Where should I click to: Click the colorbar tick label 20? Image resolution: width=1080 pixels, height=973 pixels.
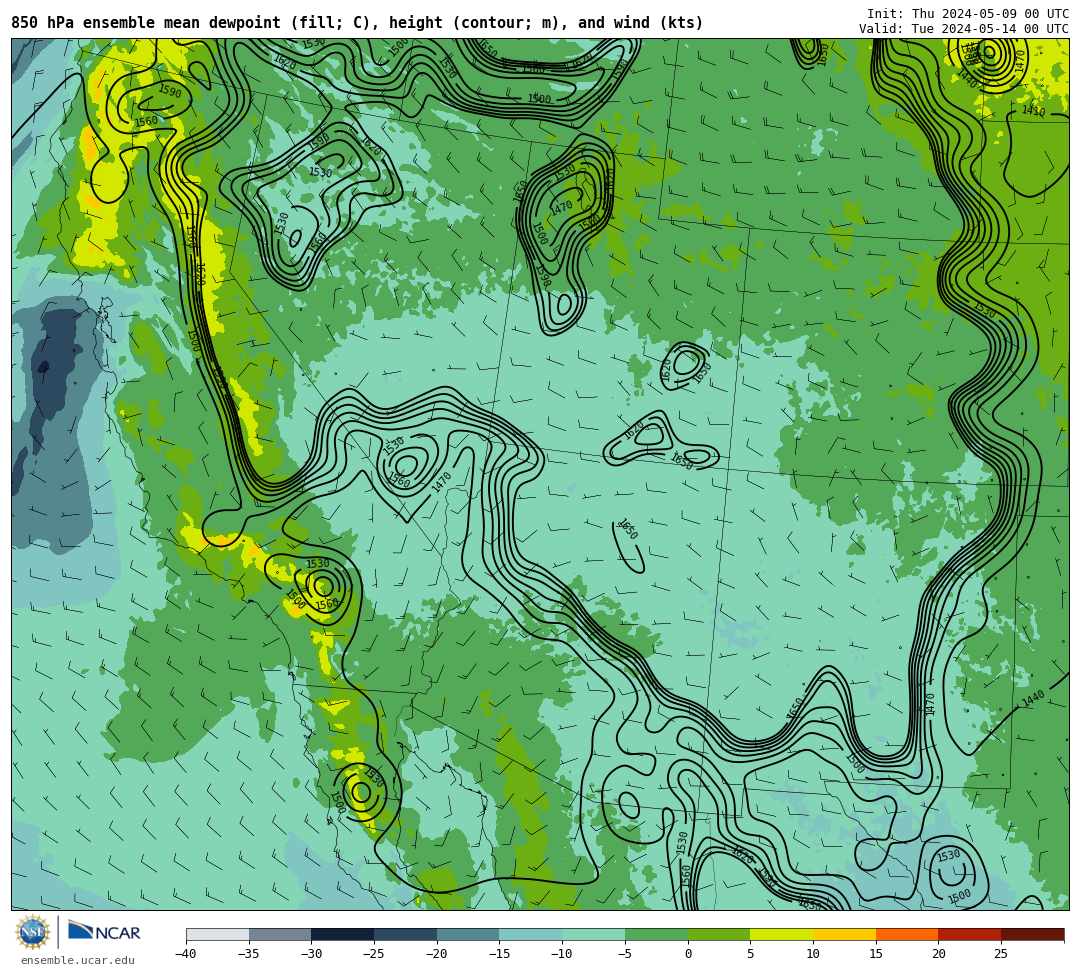[938, 954]
